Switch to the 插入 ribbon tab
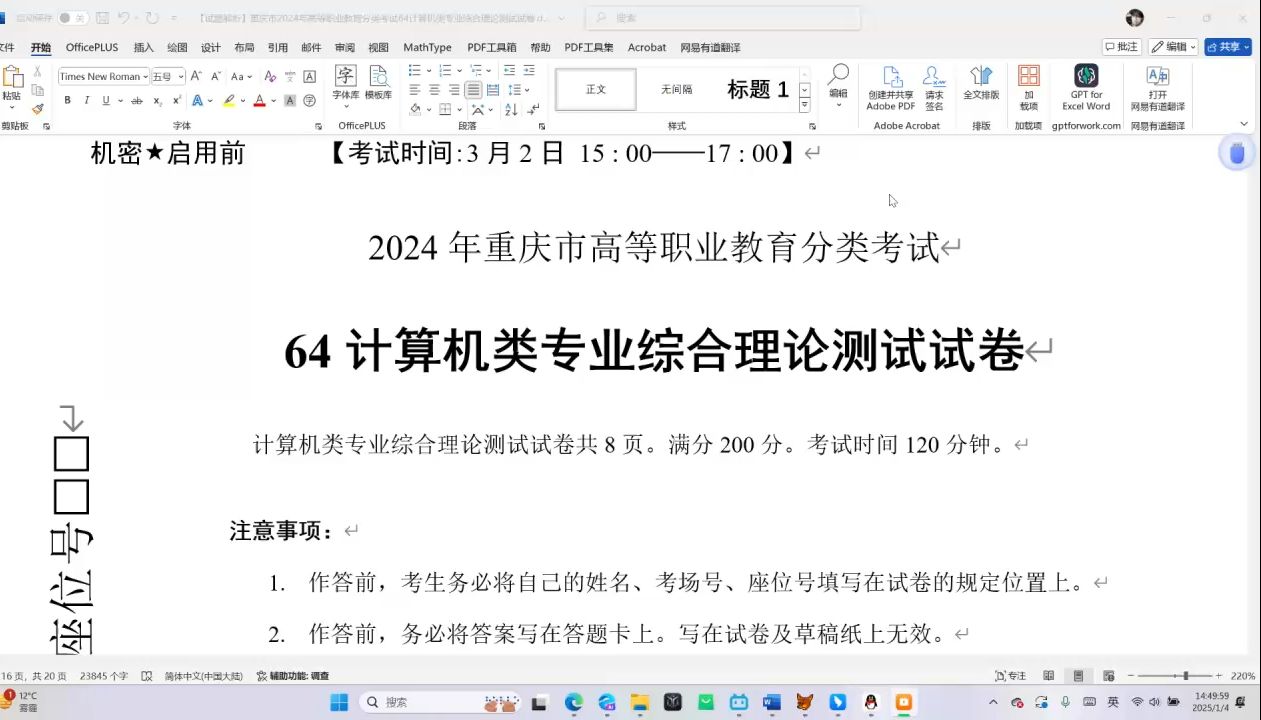The image size is (1261, 720). [142, 47]
